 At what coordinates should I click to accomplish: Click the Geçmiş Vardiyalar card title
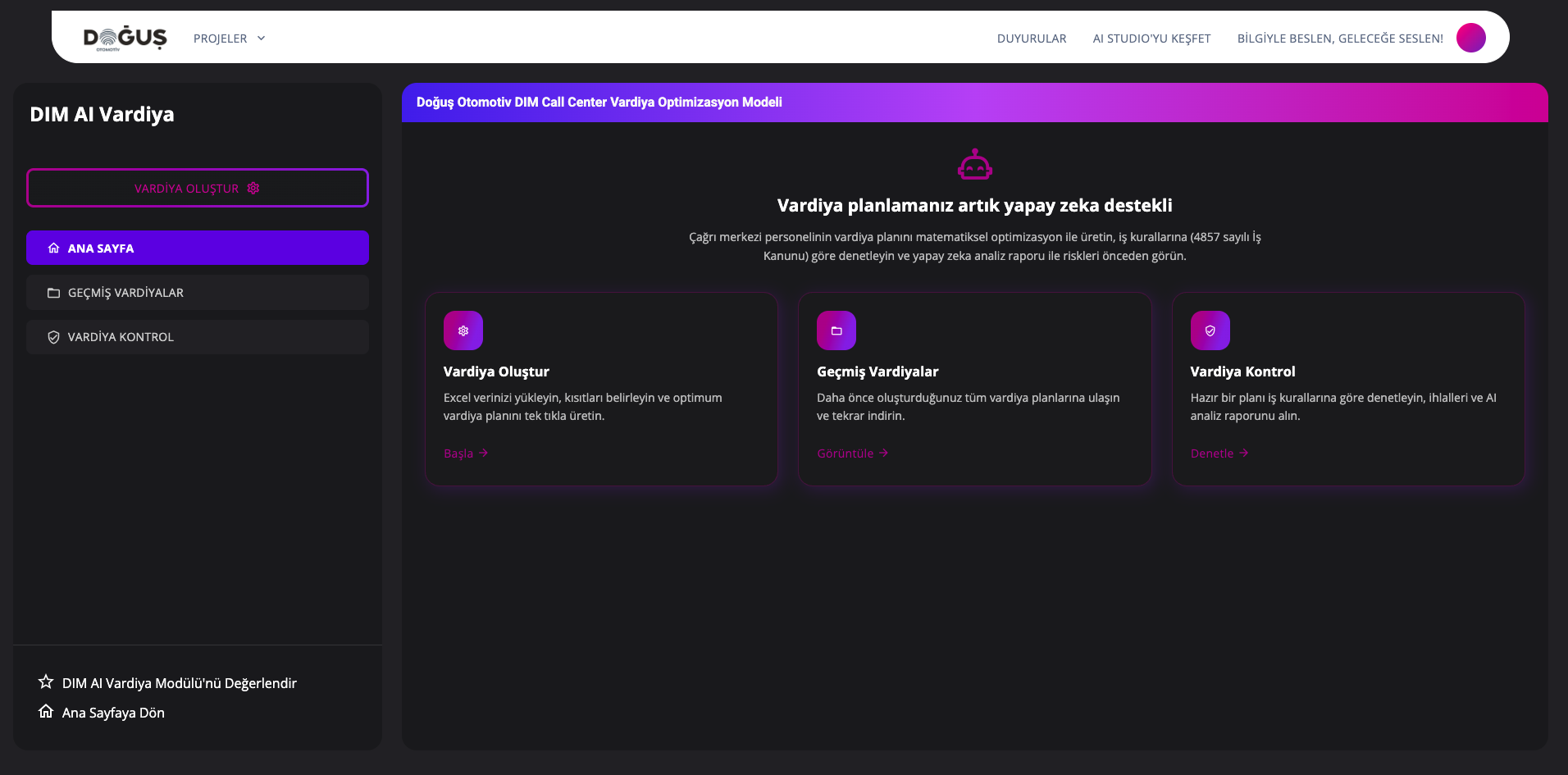(x=877, y=372)
